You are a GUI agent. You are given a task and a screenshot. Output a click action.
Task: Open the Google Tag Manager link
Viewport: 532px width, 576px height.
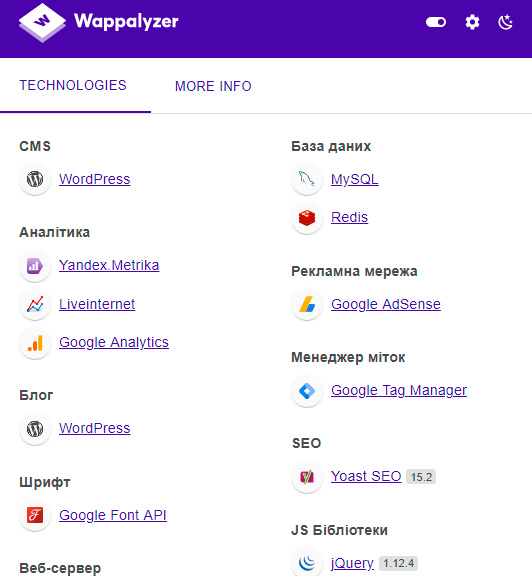pos(399,390)
